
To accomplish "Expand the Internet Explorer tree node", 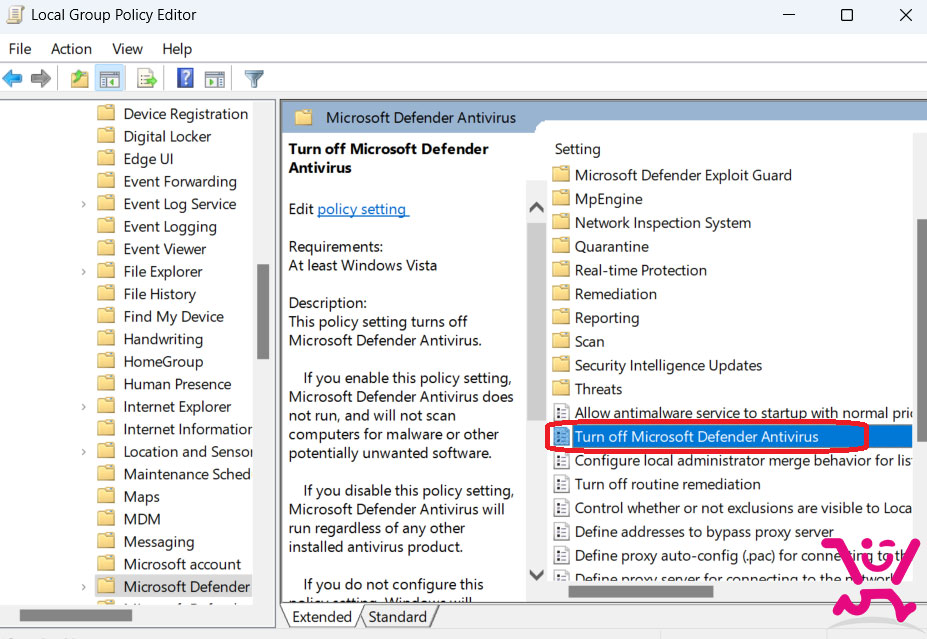I will coord(83,407).
